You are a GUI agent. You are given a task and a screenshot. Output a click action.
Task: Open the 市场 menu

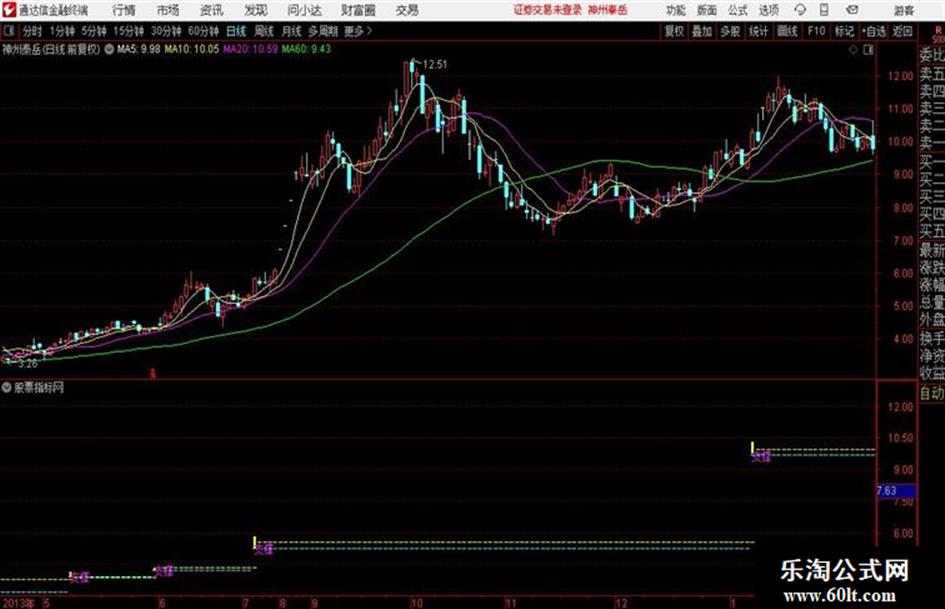pos(168,10)
